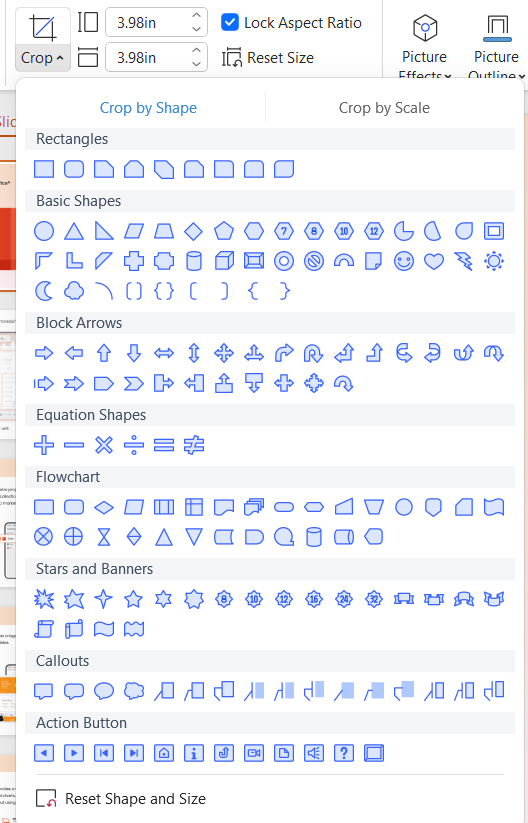The image size is (528, 823).
Task: Choose the right arrow block arrow
Action: pos(44,353)
